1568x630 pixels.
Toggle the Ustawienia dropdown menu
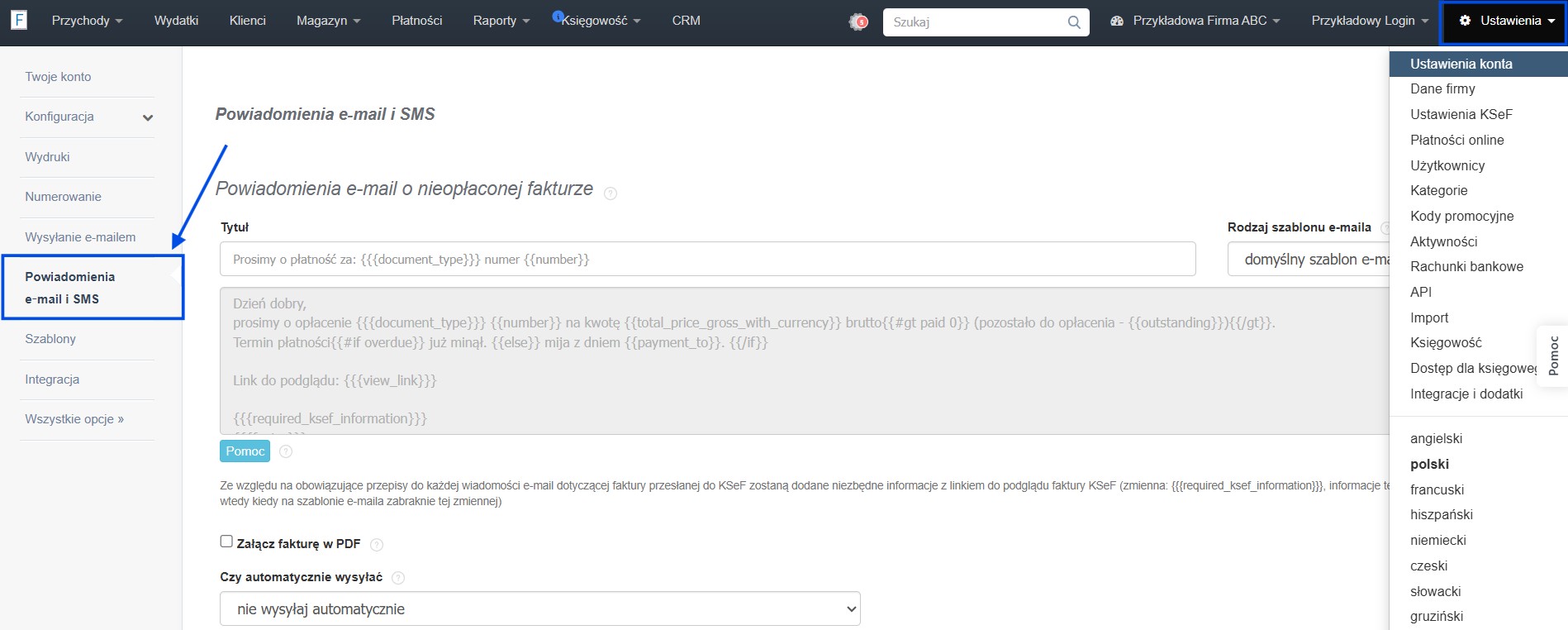1504,21
